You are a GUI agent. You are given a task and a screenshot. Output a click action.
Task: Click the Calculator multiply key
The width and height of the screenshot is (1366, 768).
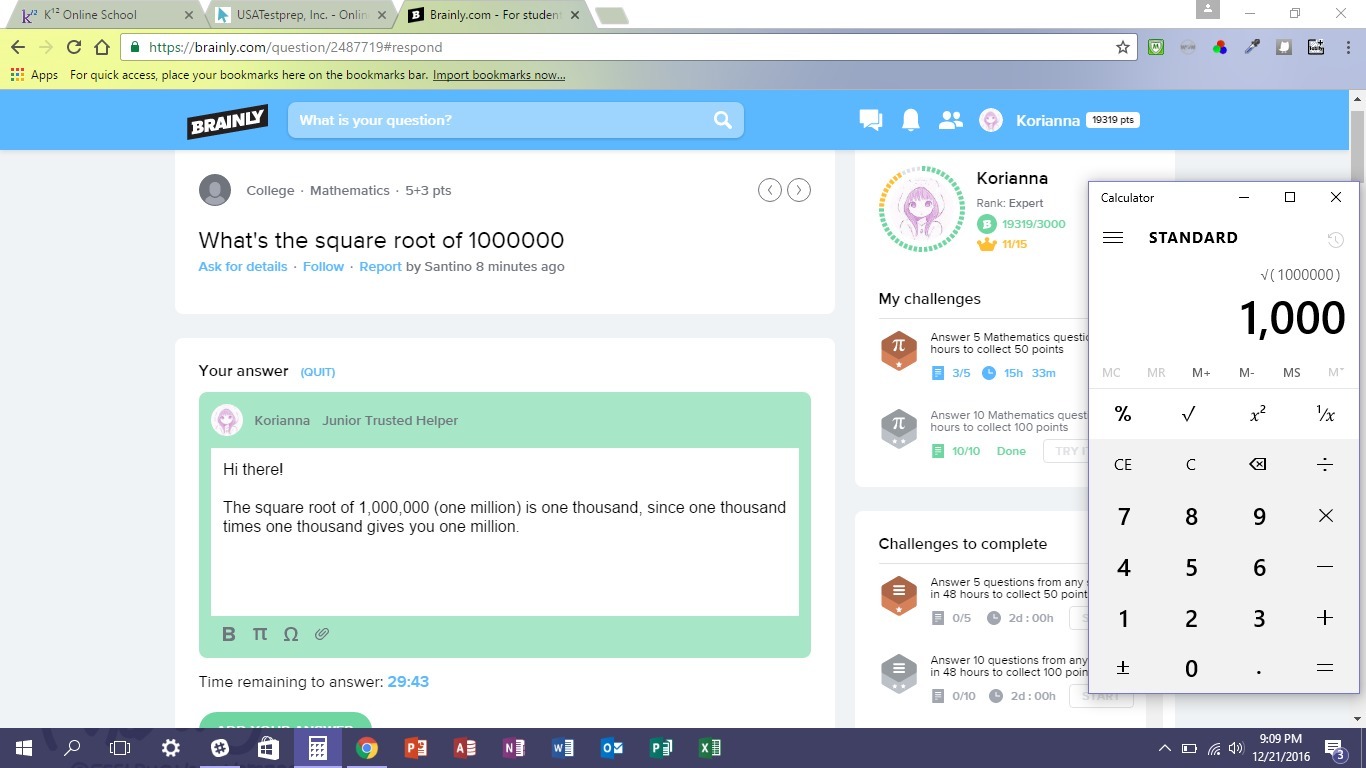click(1325, 516)
